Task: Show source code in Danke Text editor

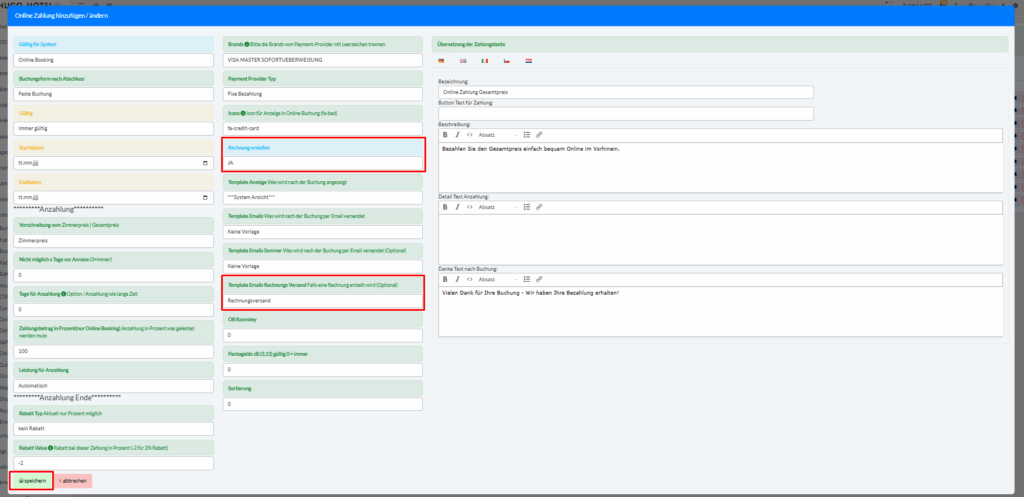Action: tap(470, 279)
